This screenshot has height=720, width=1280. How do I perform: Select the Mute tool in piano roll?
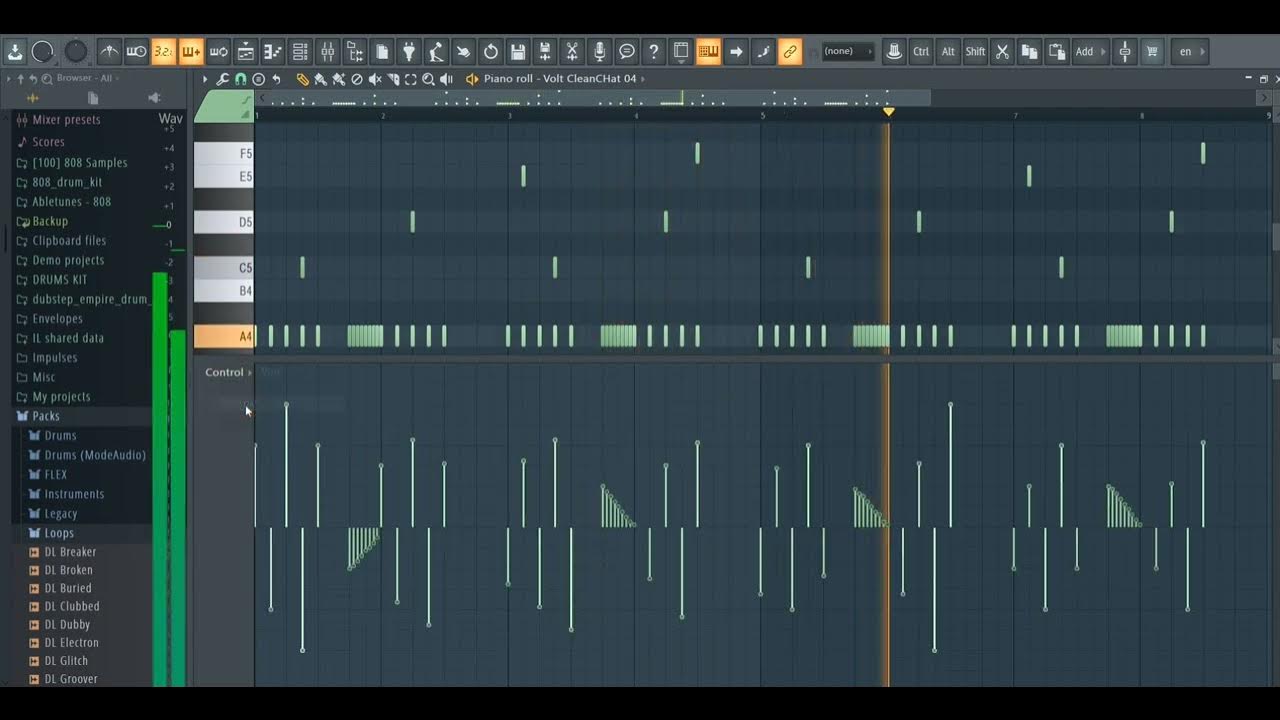[375, 79]
